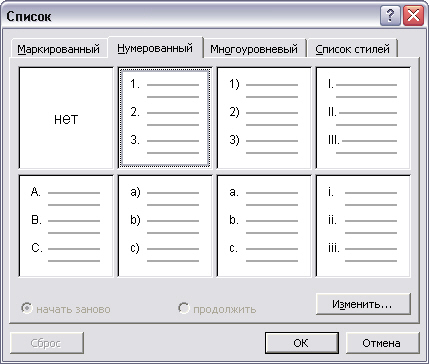Image resolution: width=429 pixels, height=364 pixels.
Task: Pick the a) b) c) lettered list style
Action: point(165,226)
